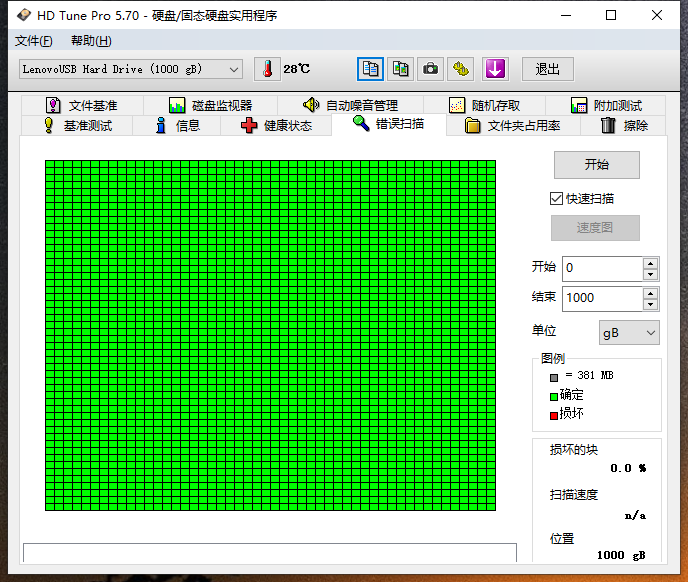The image size is (688, 582).
Task: Open options with the tools icon
Action: click(460, 69)
